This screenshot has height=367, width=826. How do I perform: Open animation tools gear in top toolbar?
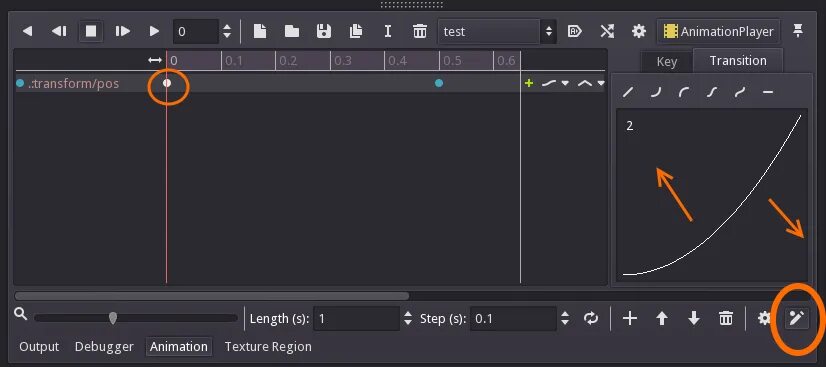pos(638,32)
